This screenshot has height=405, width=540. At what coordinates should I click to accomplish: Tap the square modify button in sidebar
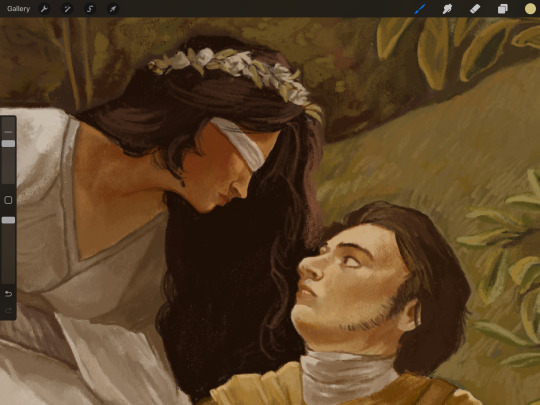8,200
